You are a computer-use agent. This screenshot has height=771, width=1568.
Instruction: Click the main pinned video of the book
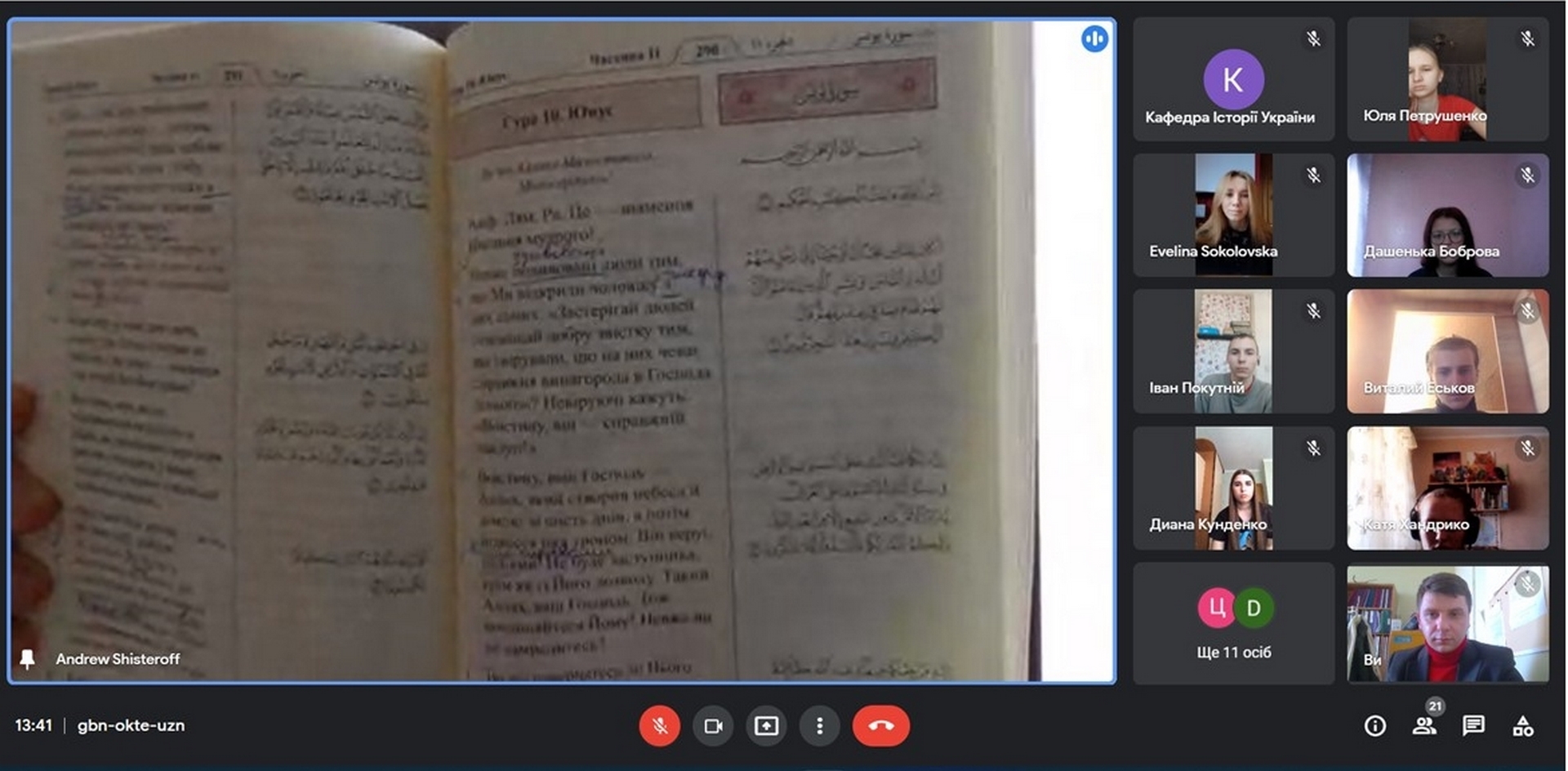click(x=562, y=351)
